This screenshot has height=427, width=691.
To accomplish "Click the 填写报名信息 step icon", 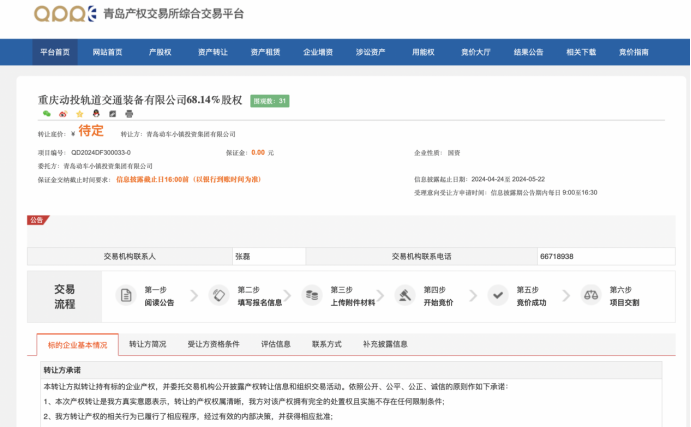I will point(219,295).
